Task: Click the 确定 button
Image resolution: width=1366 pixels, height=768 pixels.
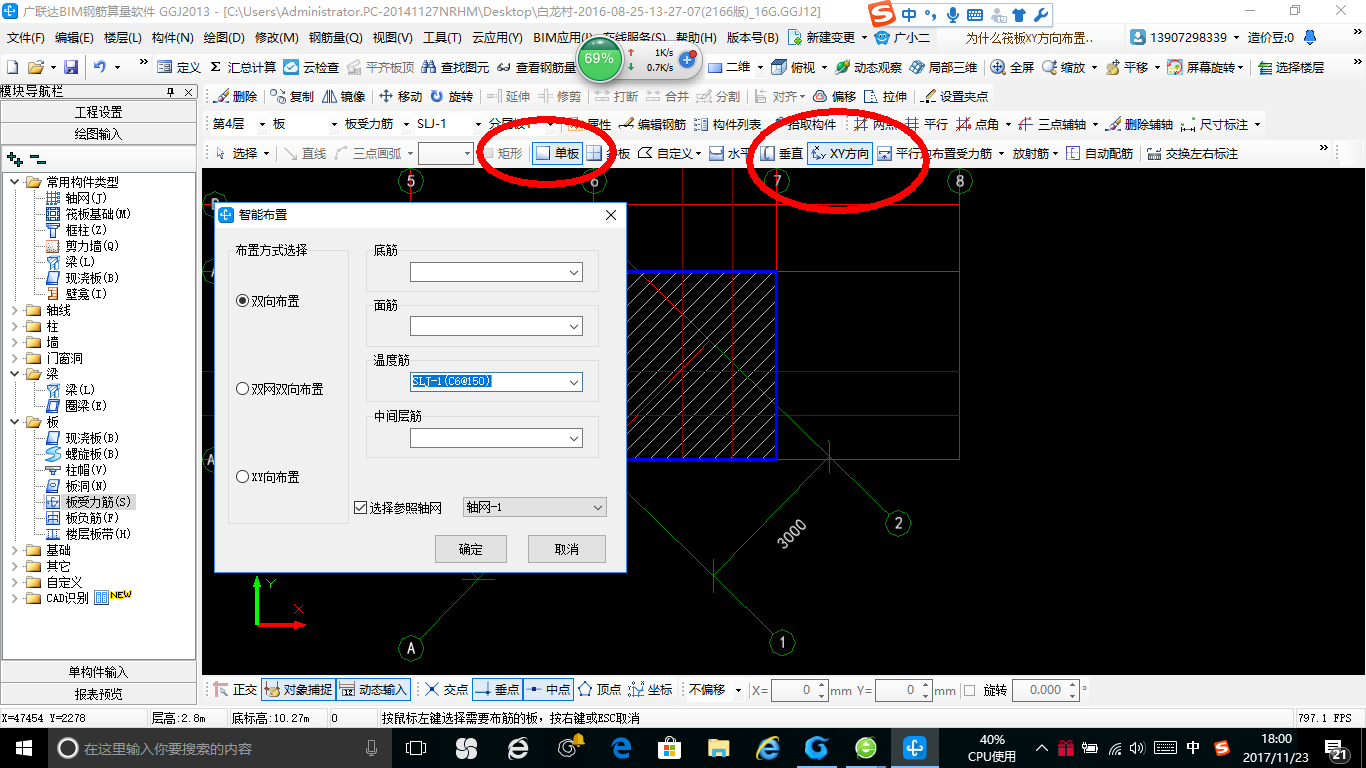Action: (471, 549)
